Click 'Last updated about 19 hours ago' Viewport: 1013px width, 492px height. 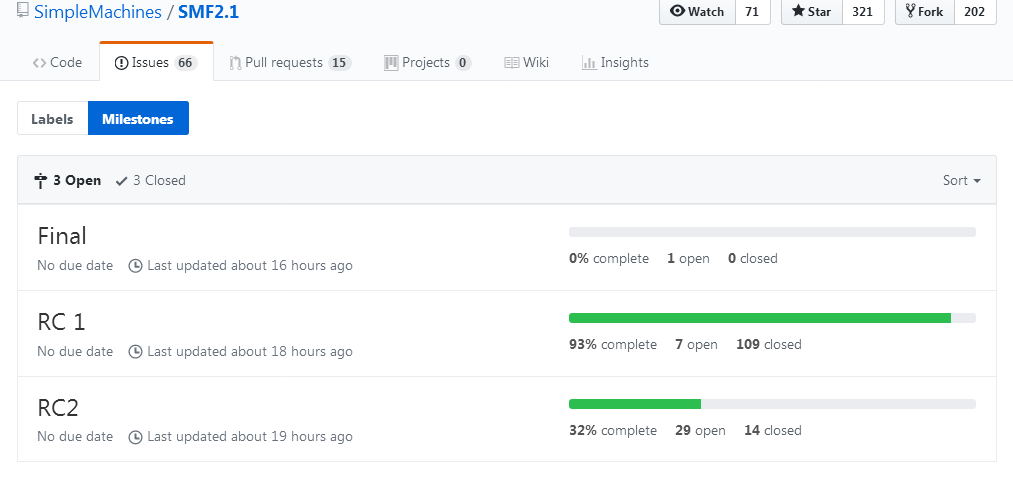[250, 437]
